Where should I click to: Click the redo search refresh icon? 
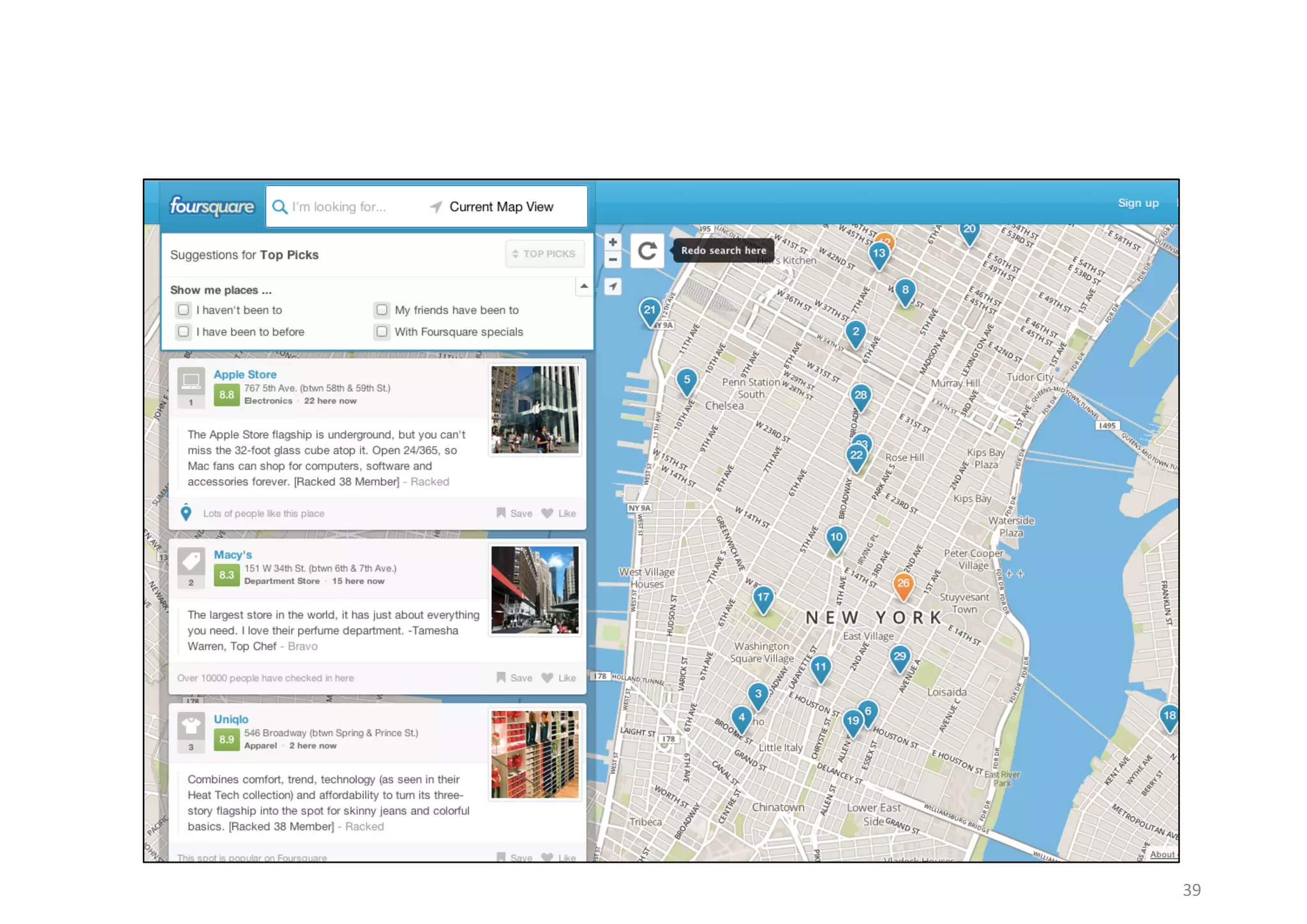coord(647,251)
